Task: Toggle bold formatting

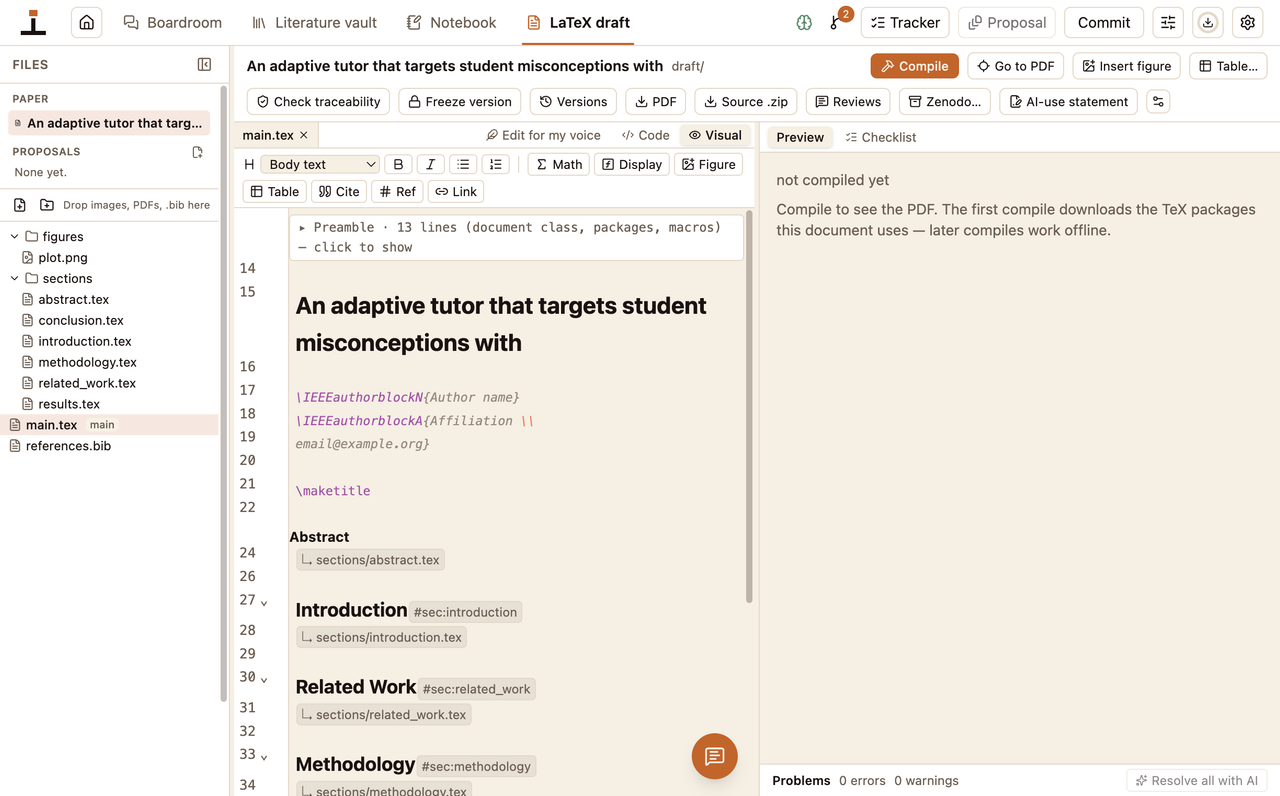Action: pos(398,164)
